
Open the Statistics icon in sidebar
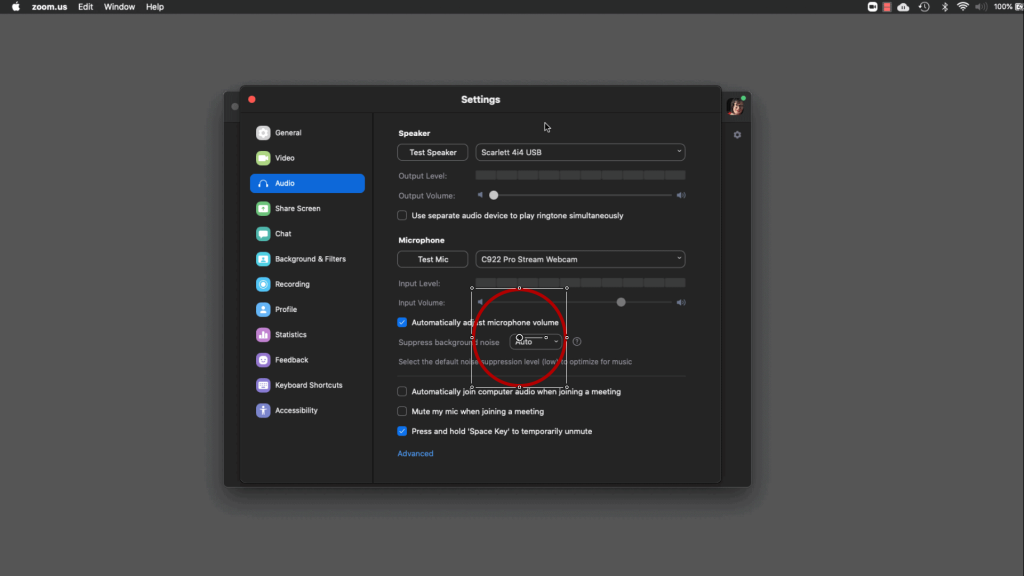pyautogui.click(x=263, y=335)
